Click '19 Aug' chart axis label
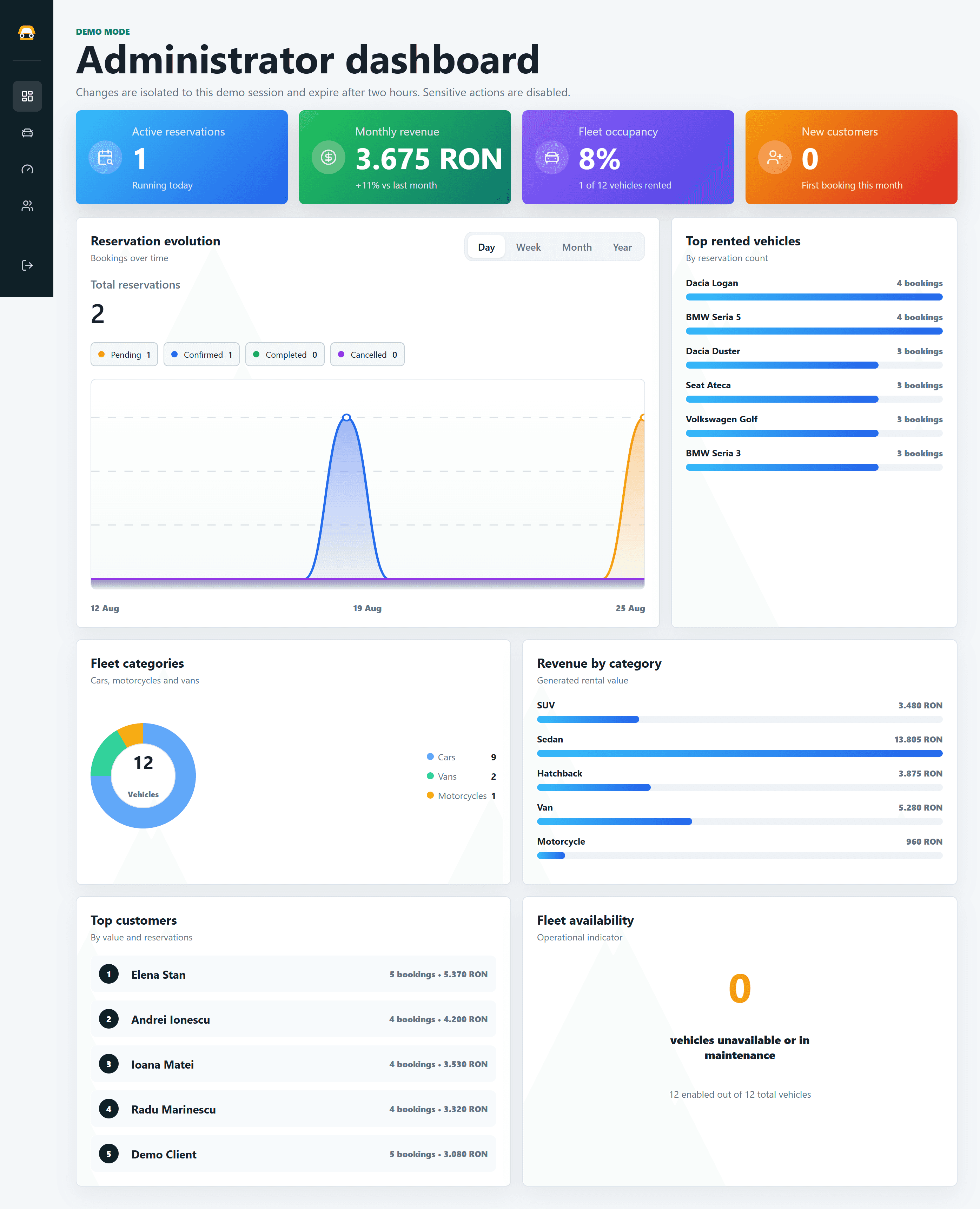This screenshot has height=1209, width=980. pos(367,608)
